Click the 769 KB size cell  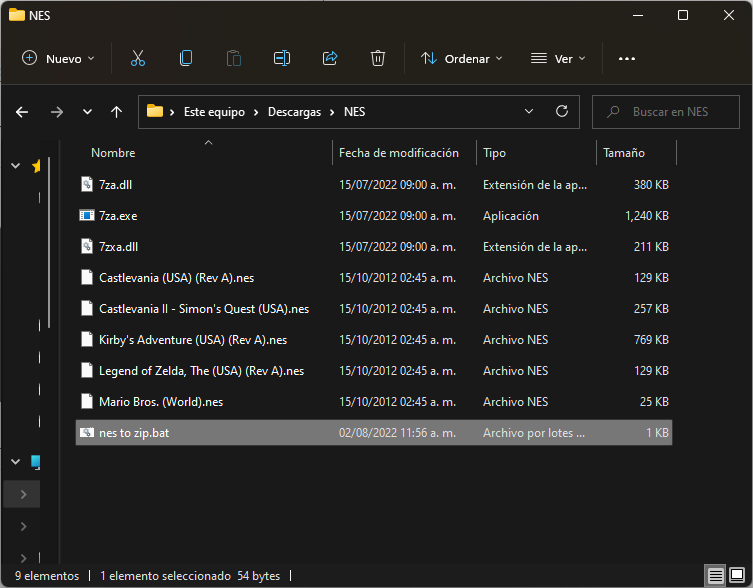pyautogui.click(x=651, y=340)
